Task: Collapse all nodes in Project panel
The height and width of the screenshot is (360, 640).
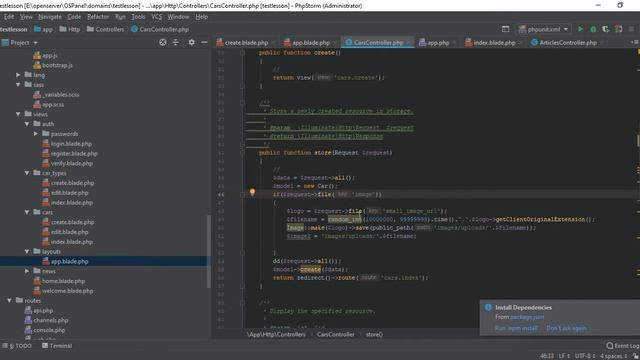Action: coord(176,42)
